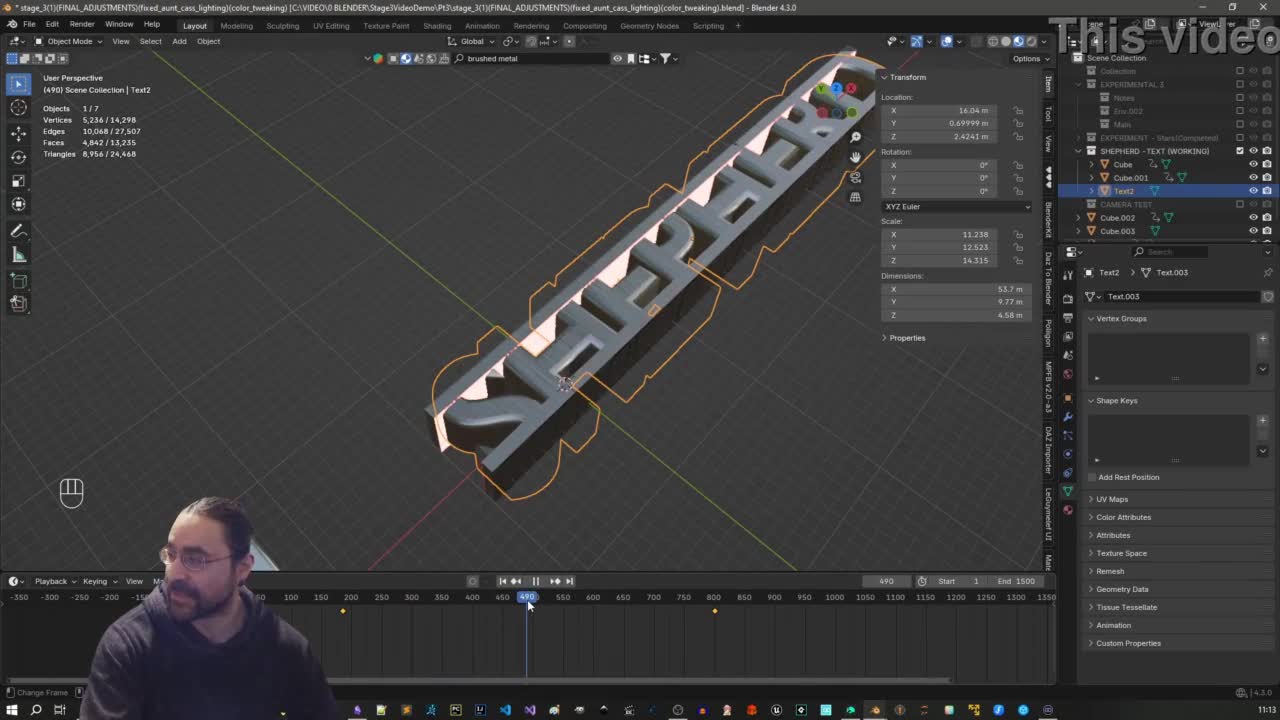The image size is (1280, 720).
Task: Toggle auto keying record button
Action: pos(473,581)
